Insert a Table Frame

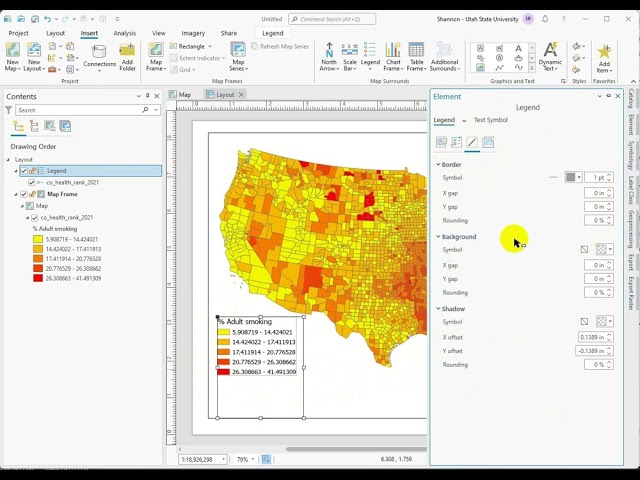[x=416, y=56]
